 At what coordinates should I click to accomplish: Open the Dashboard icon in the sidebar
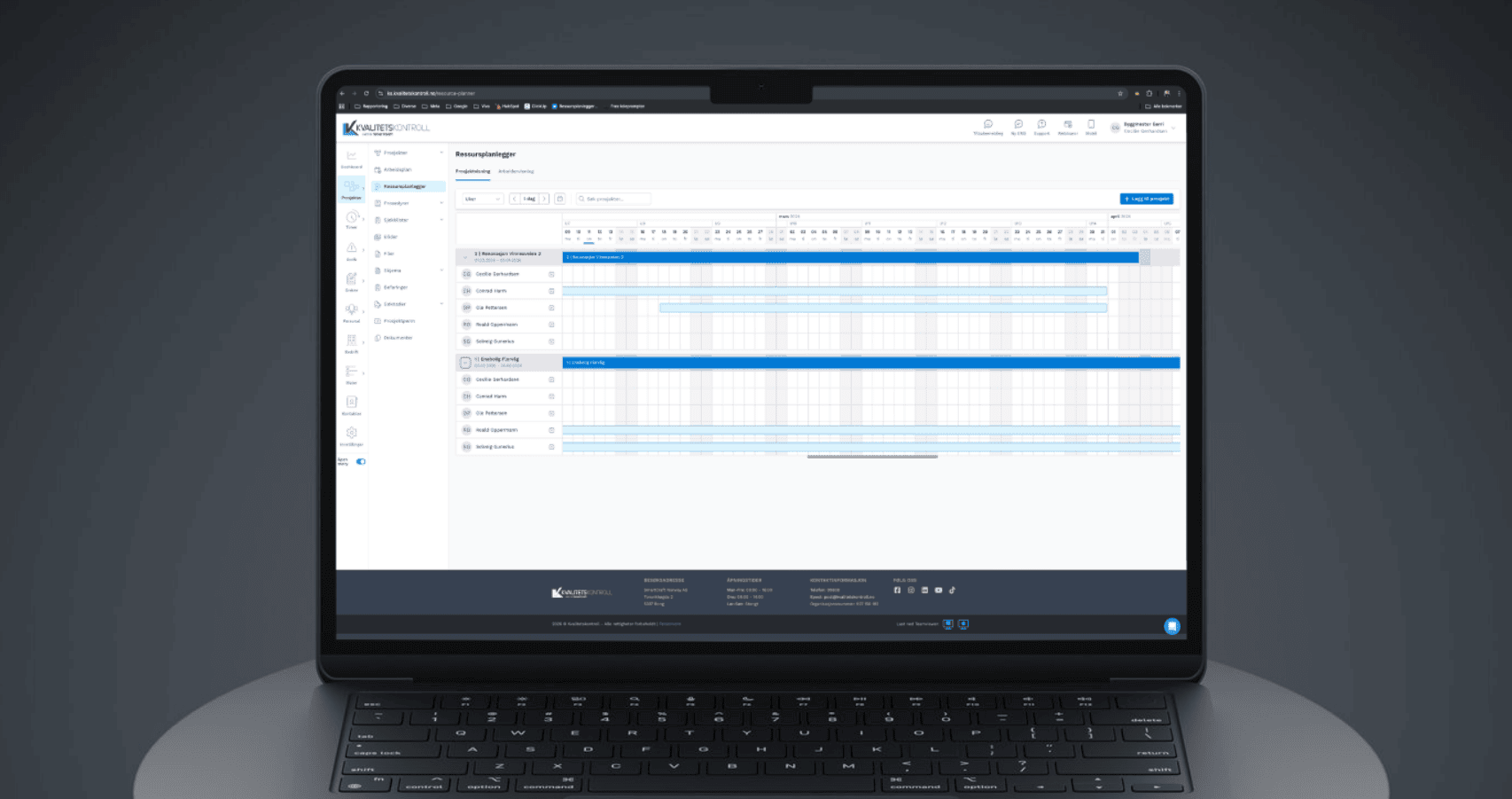[351, 157]
